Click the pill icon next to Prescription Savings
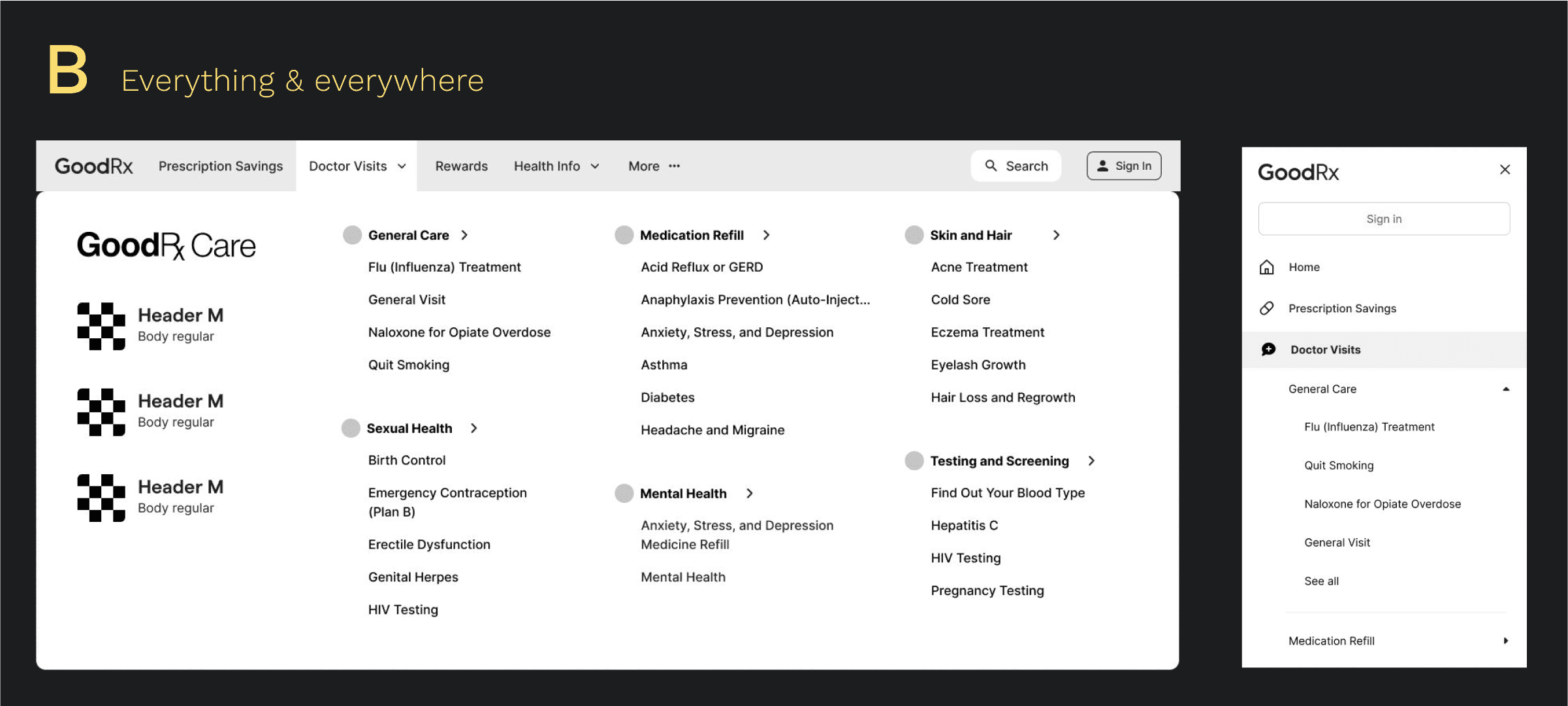This screenshot has height=706, width=1568. [x=1267, y=308]
